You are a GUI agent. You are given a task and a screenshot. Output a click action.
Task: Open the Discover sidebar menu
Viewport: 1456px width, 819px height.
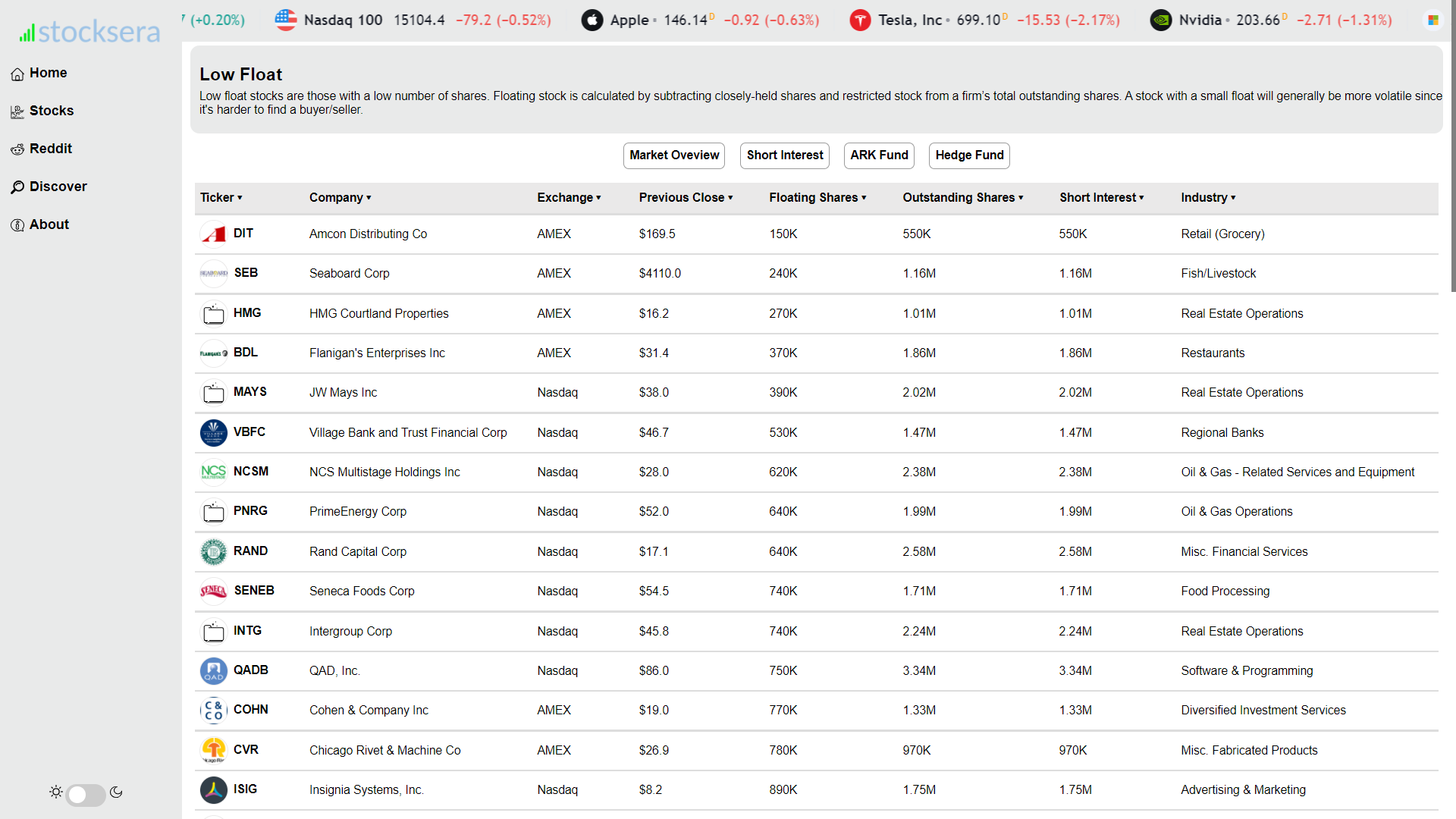[58, 187]
